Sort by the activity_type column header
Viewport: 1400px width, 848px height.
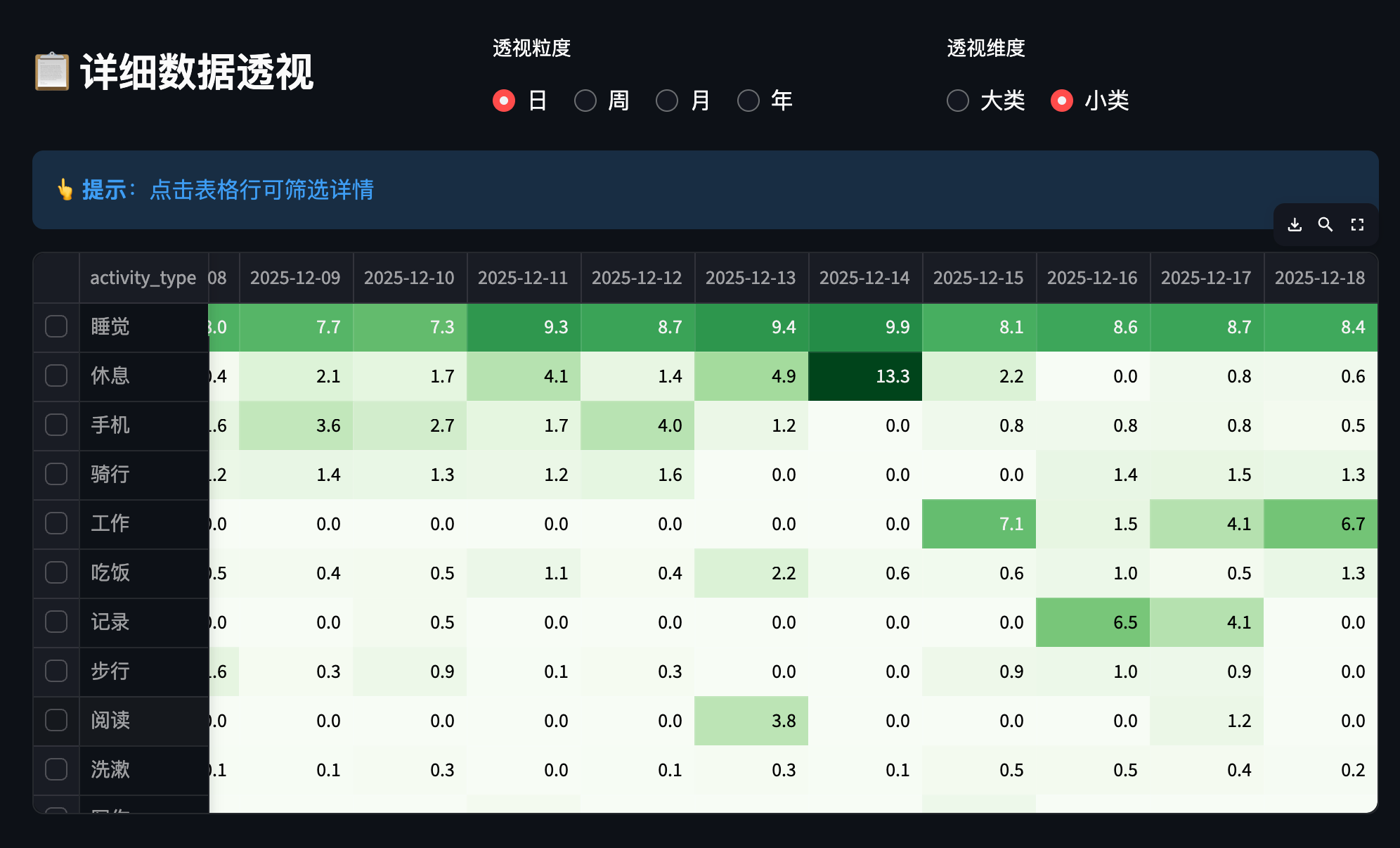(x=143, y=278)
